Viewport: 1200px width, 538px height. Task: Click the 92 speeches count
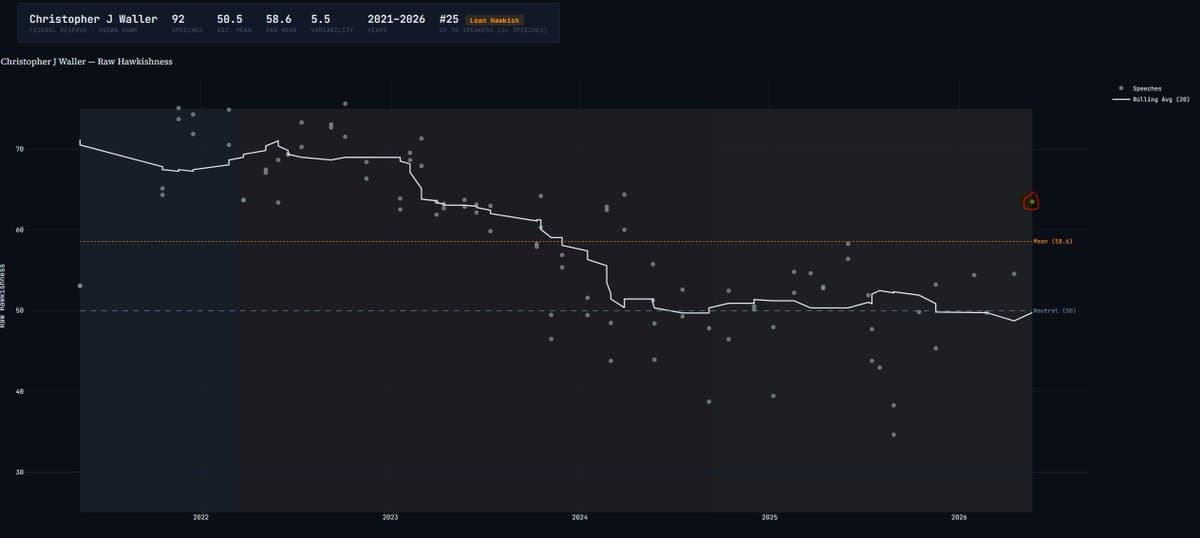(x=178, y=19)
